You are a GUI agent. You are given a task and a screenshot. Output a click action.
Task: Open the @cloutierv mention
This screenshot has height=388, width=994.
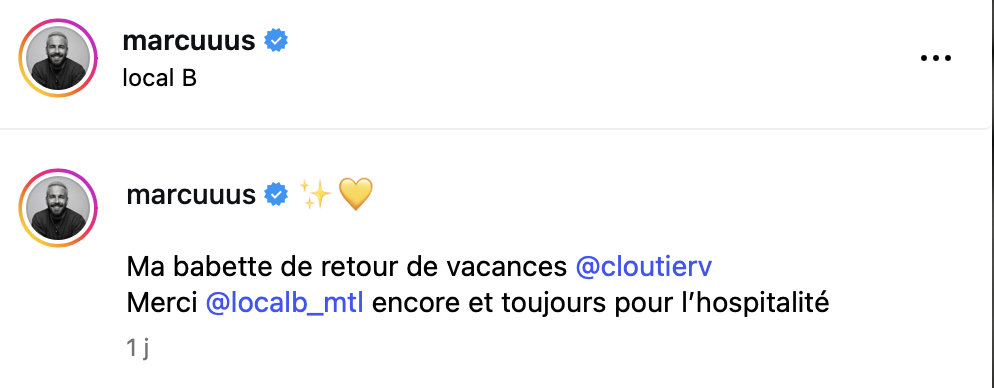[643, 267]
